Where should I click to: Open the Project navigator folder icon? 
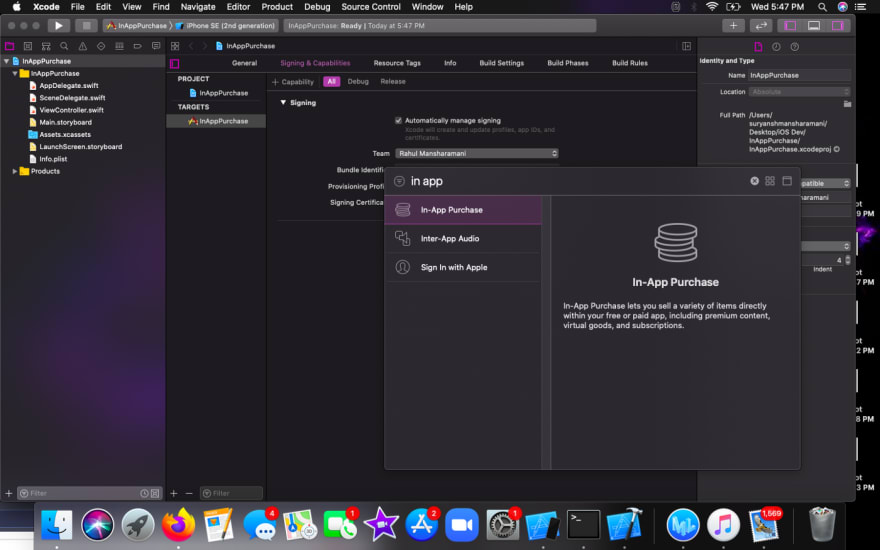[x=10, y=46]
